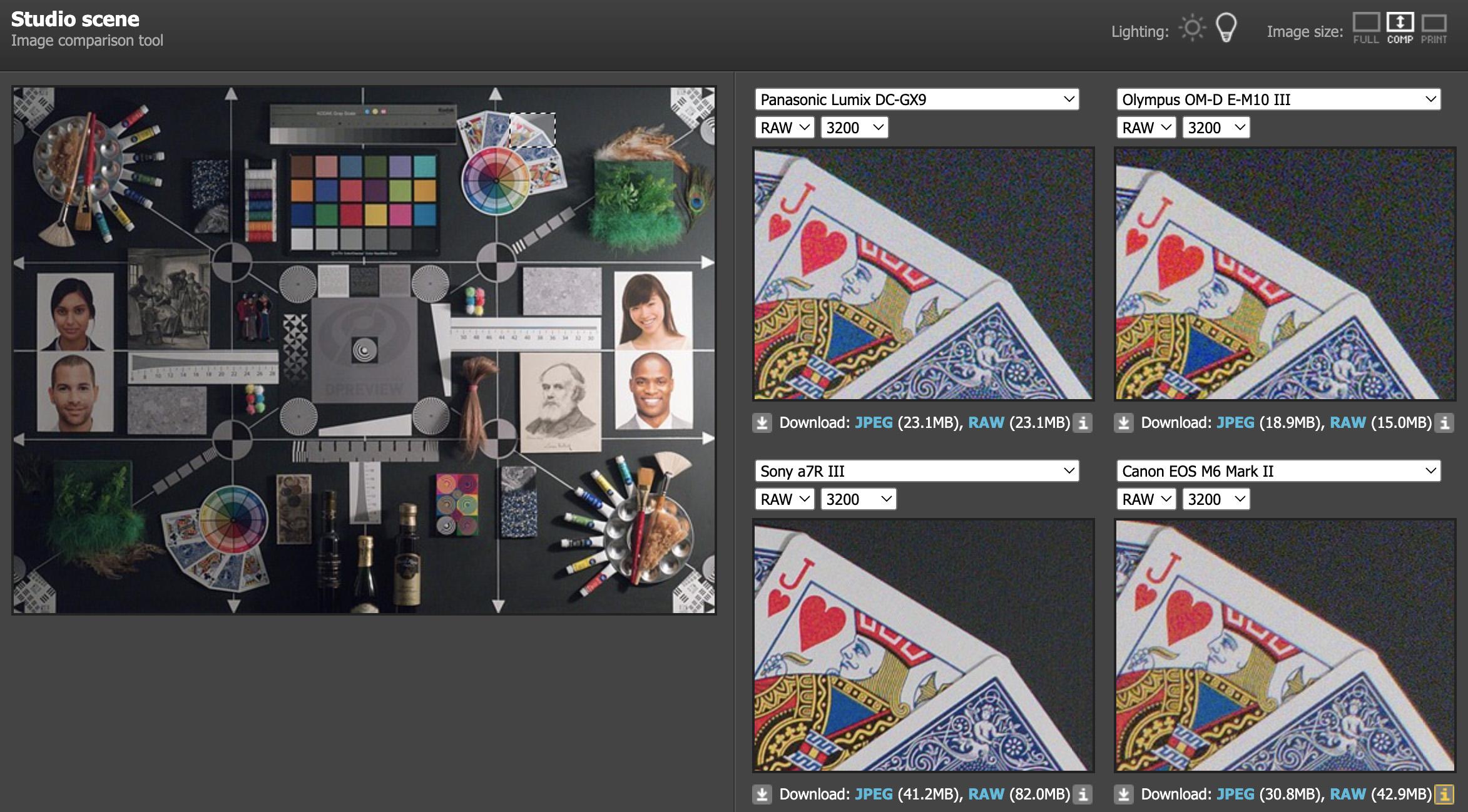1468x812 pixels.
Task: Click the Panasonic Lumix DC-GX9 crop preview
Action: (924, 274)
